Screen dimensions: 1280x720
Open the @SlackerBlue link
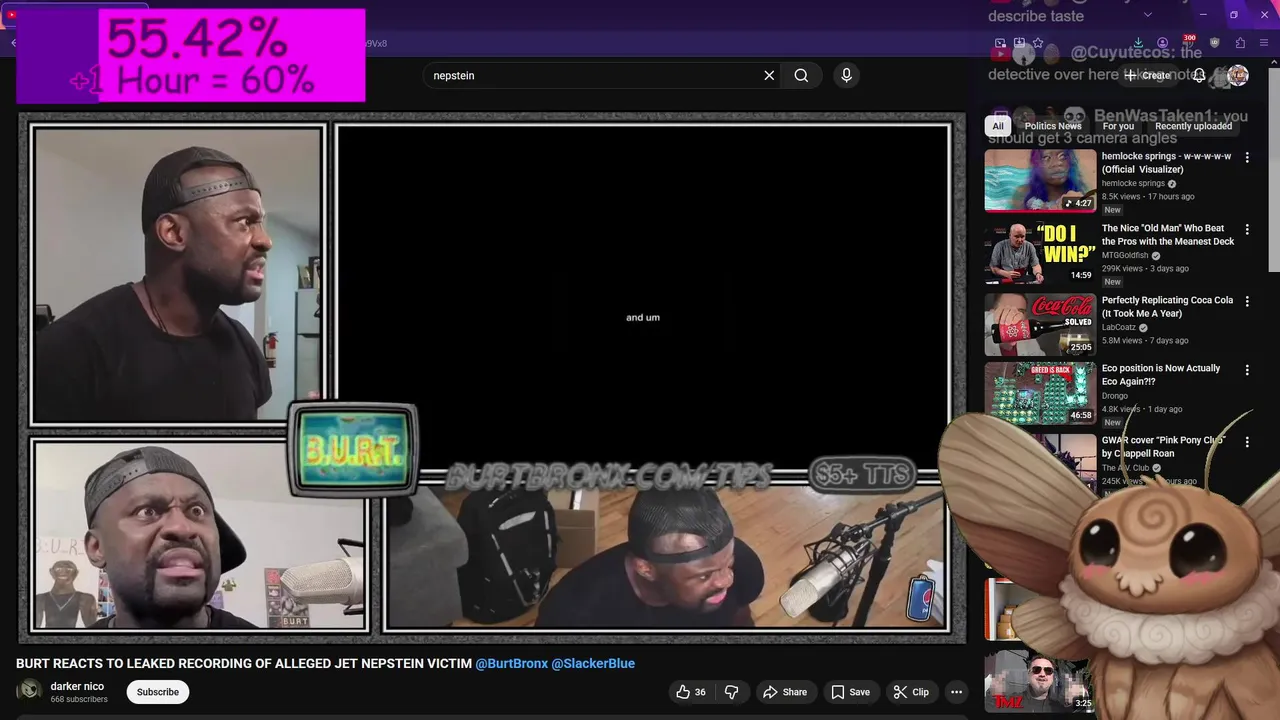point(593,663)
